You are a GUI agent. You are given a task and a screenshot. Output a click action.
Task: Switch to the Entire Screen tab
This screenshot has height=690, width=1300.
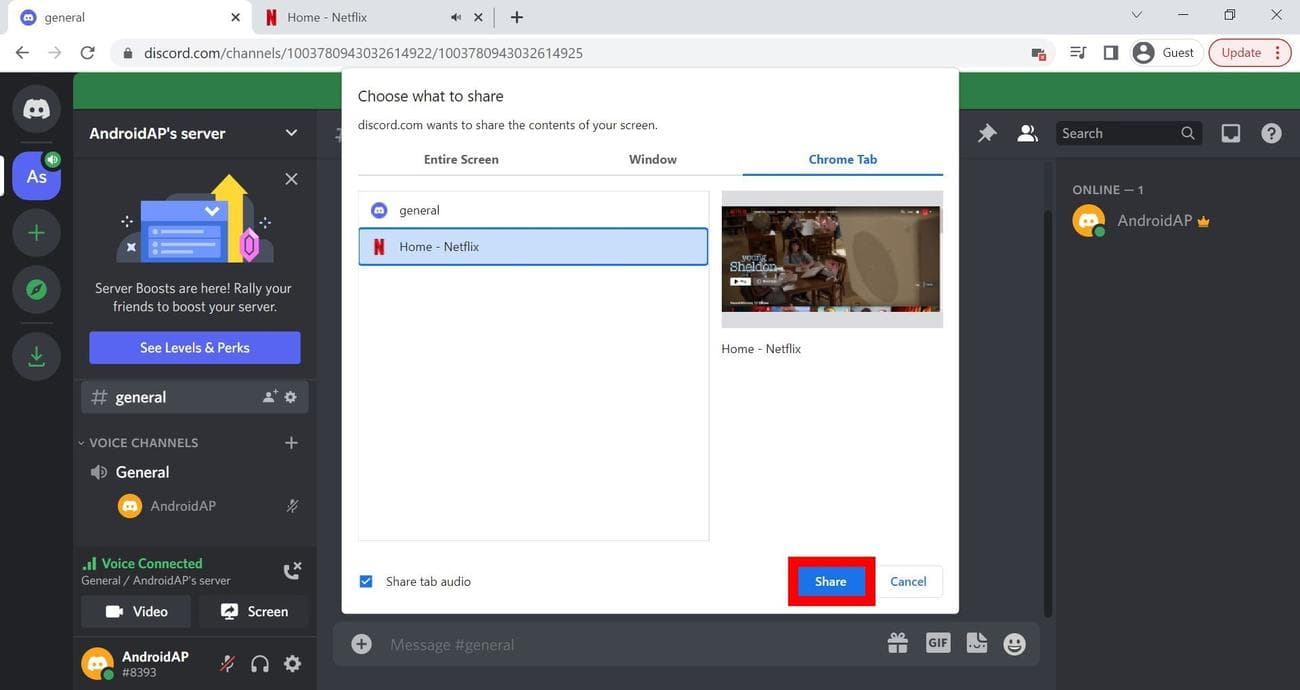point(461,159)
